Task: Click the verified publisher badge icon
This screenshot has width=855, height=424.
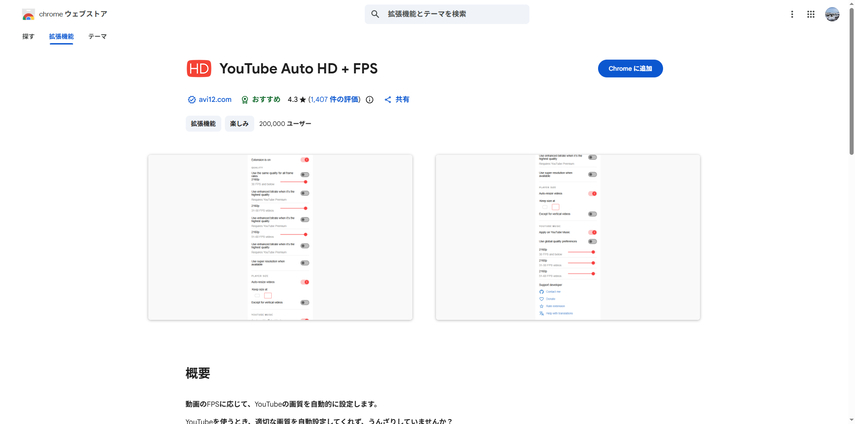Action: point(191,100)
